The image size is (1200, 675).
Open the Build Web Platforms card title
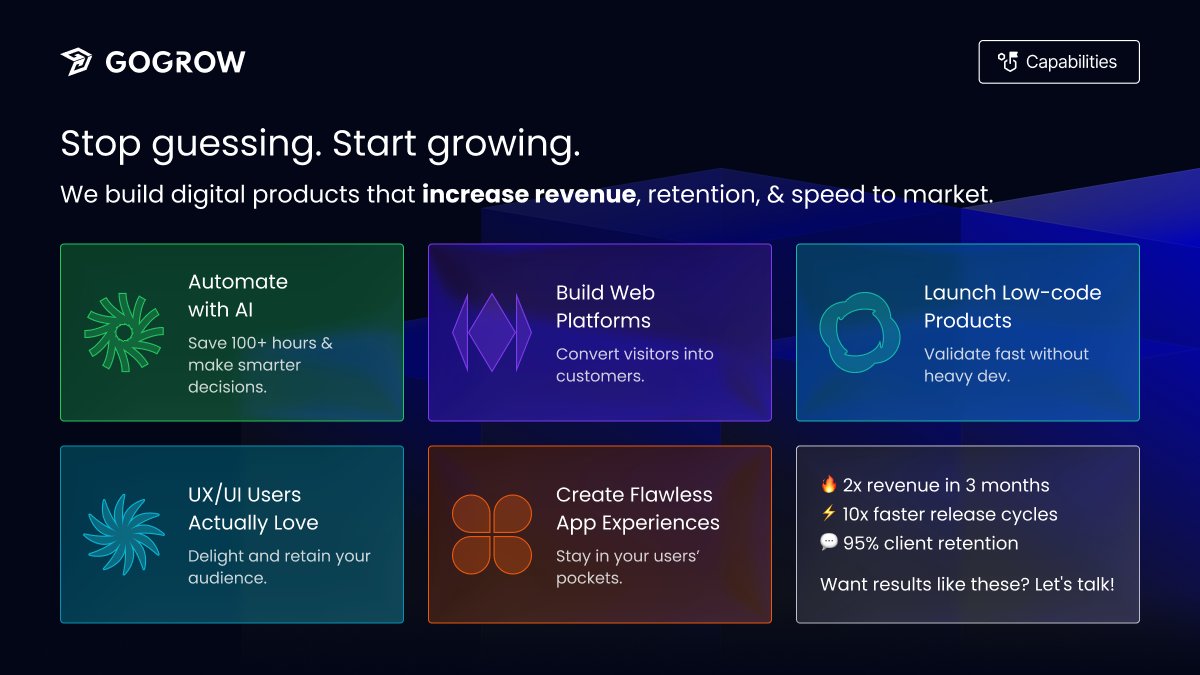(x=605, y=307)
